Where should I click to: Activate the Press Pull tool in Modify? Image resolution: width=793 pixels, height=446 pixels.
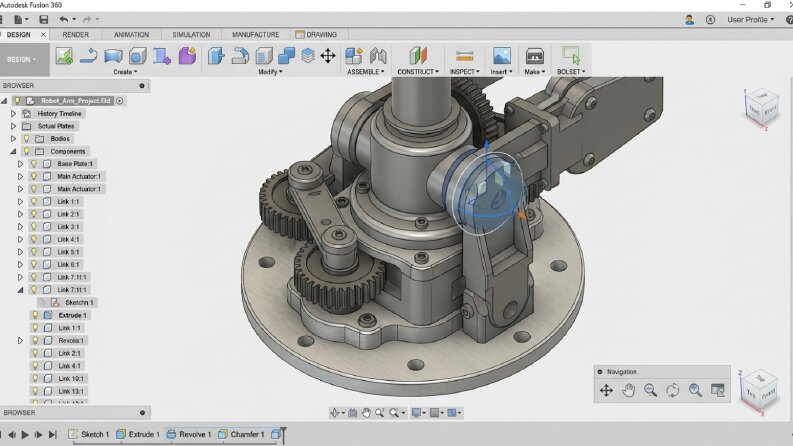click(216, 56)
